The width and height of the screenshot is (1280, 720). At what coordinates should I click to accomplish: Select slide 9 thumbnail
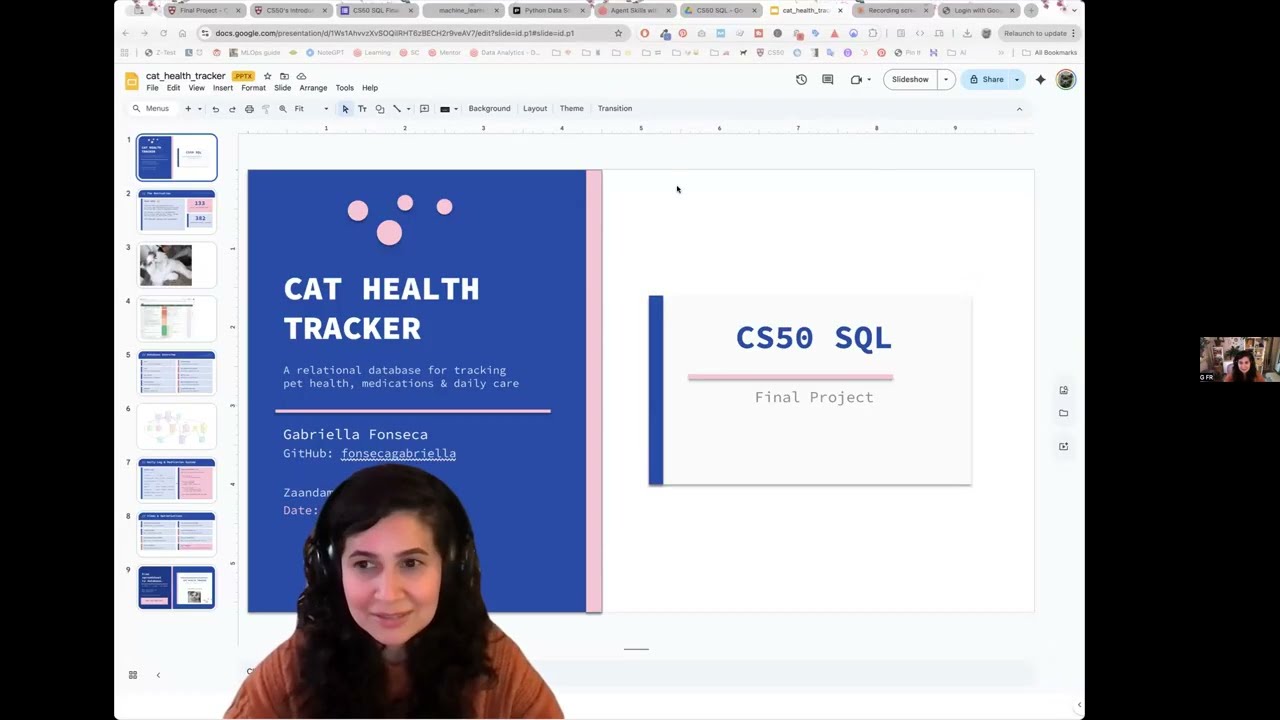tap(178, 587)
